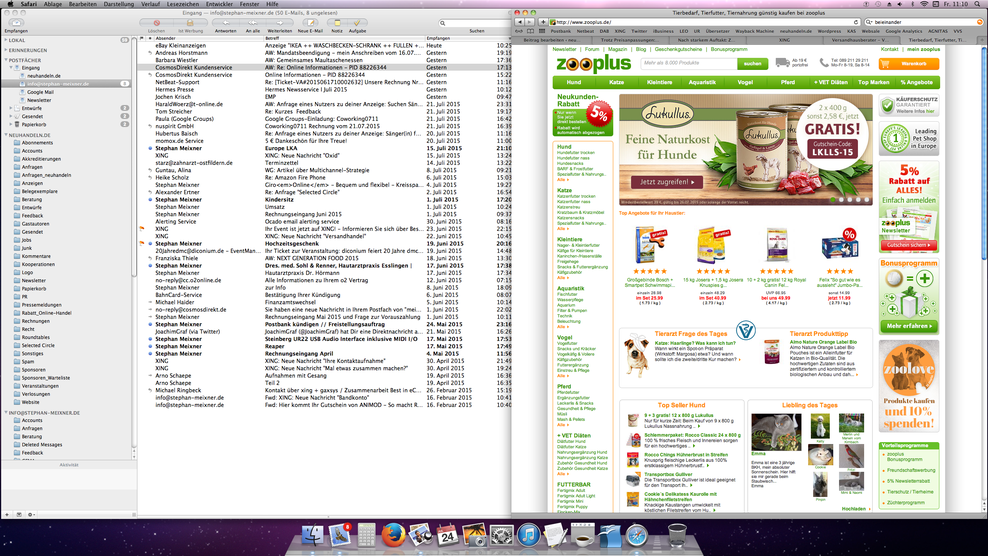Open Safari compass icon in Dock
The height and width of the screenshot is (556, 988).
point(637,535)
